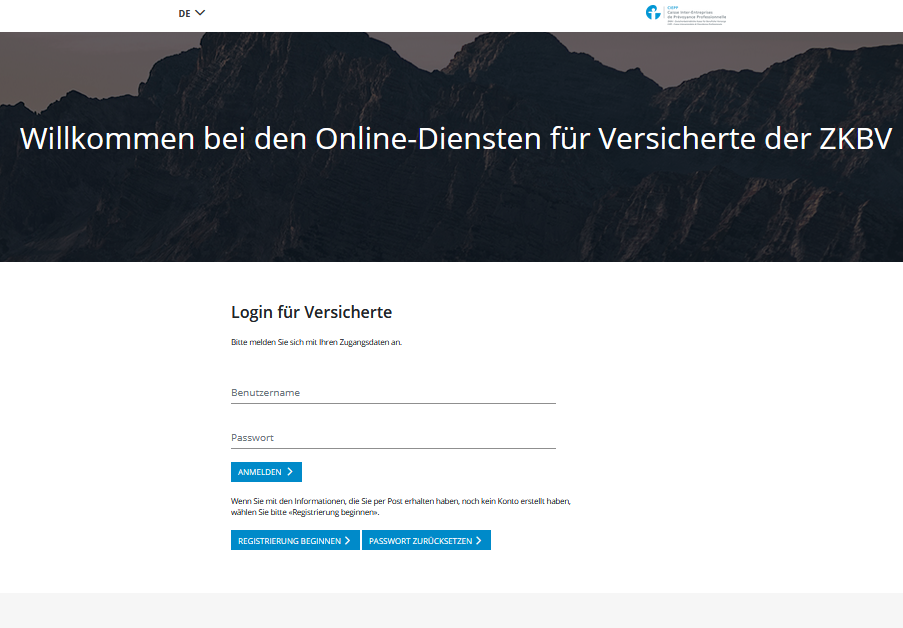Click the Login für Versicherte heading
The height and width of the screenshot is (628, 903).
click(311, 312)
